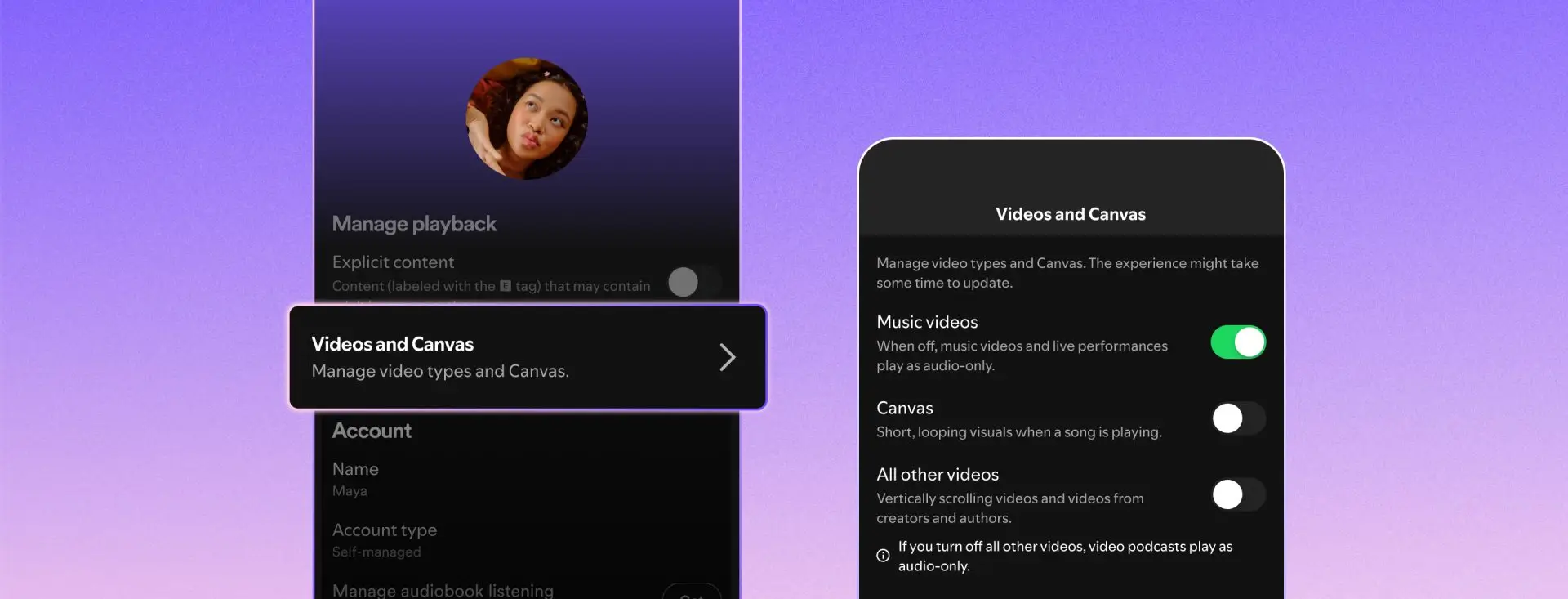Click the All other videos label
Image resolution: width=1568 pixels, height=599 pixels.
[x=938, y=475]
